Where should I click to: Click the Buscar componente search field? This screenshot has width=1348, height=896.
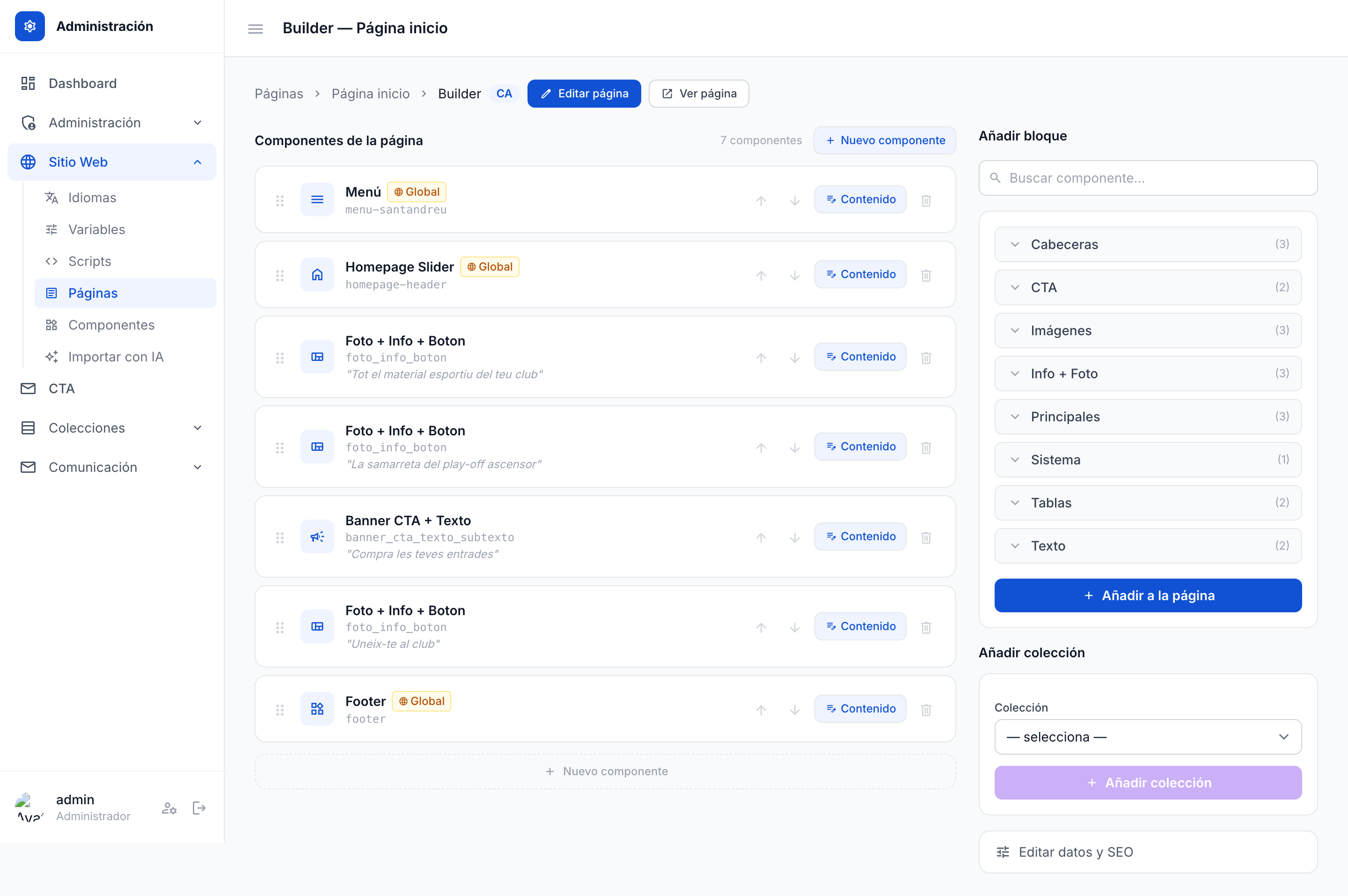point(1148,178)
